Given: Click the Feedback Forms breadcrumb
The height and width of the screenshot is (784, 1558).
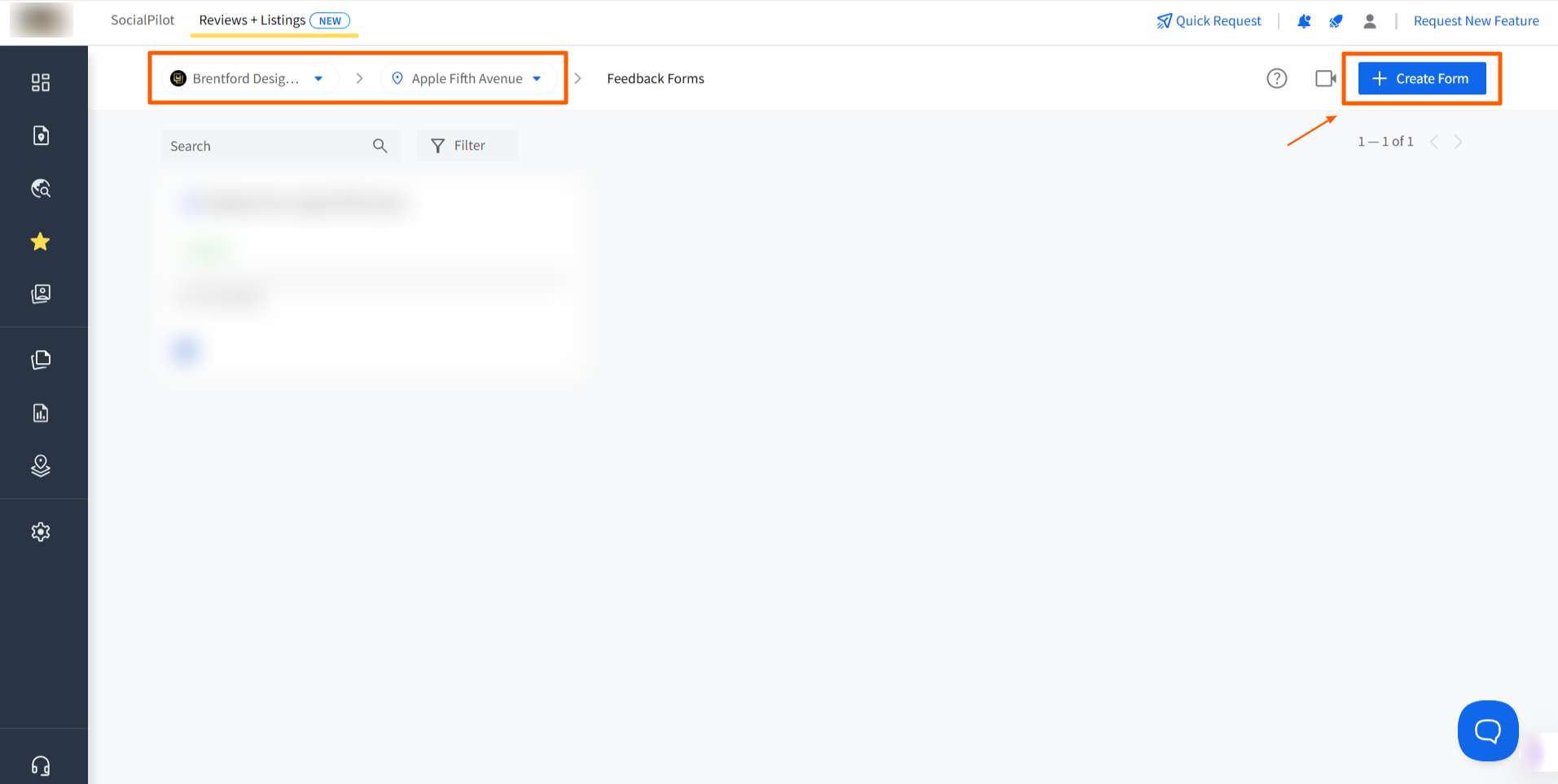Looking at the screenshot, I should [656, 78].
